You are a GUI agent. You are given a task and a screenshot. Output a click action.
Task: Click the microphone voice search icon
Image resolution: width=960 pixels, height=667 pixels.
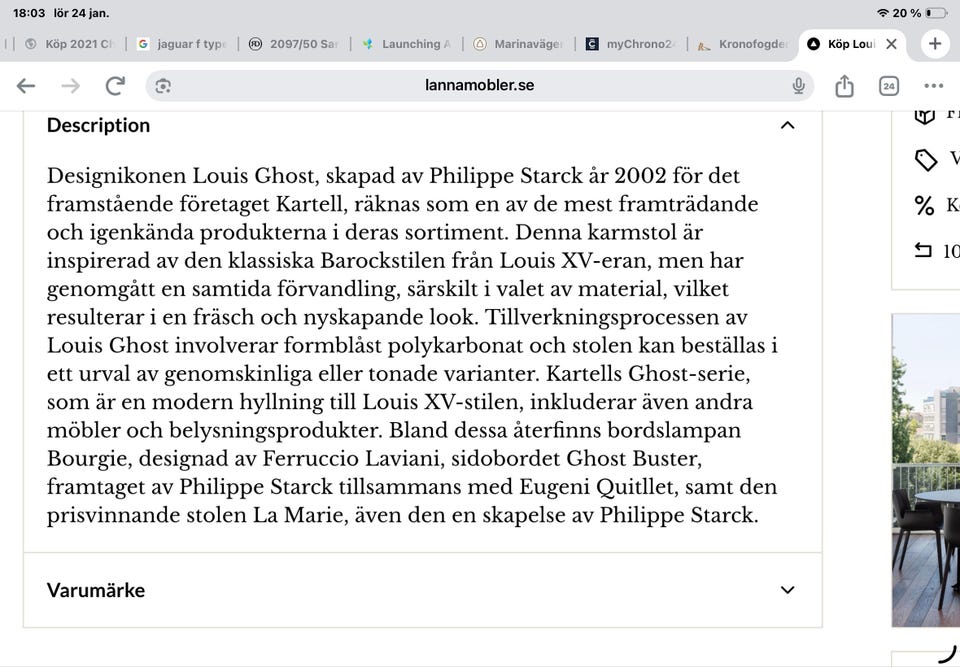click(798, 86)
